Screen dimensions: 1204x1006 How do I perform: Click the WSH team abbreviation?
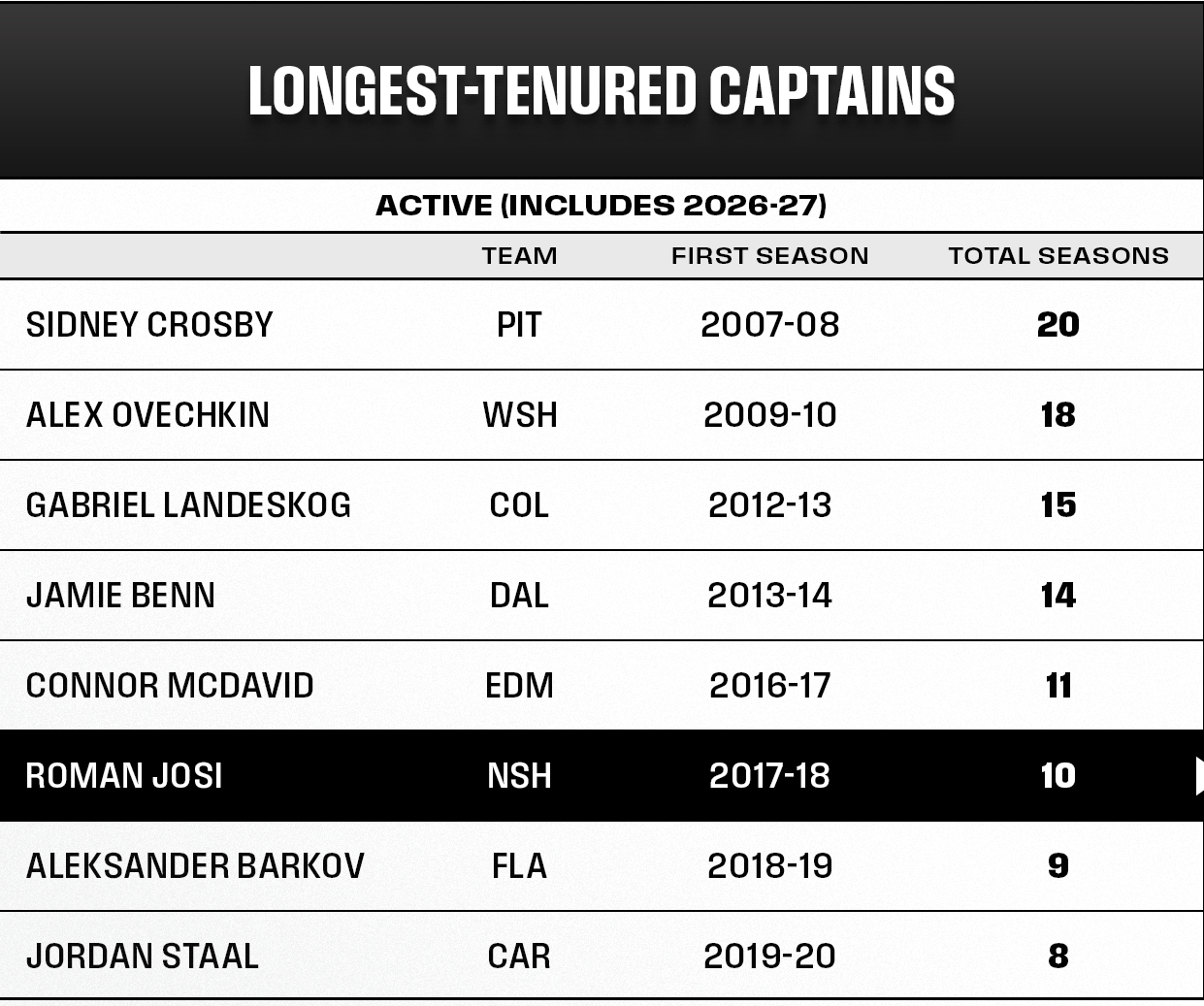tap(520, 415)
